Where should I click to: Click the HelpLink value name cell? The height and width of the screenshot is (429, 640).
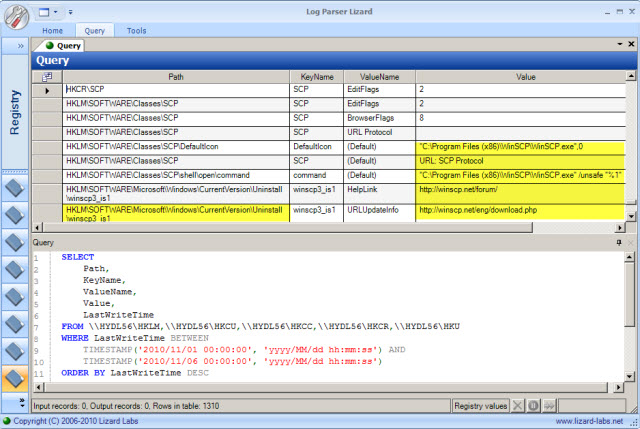coord(379,193)
